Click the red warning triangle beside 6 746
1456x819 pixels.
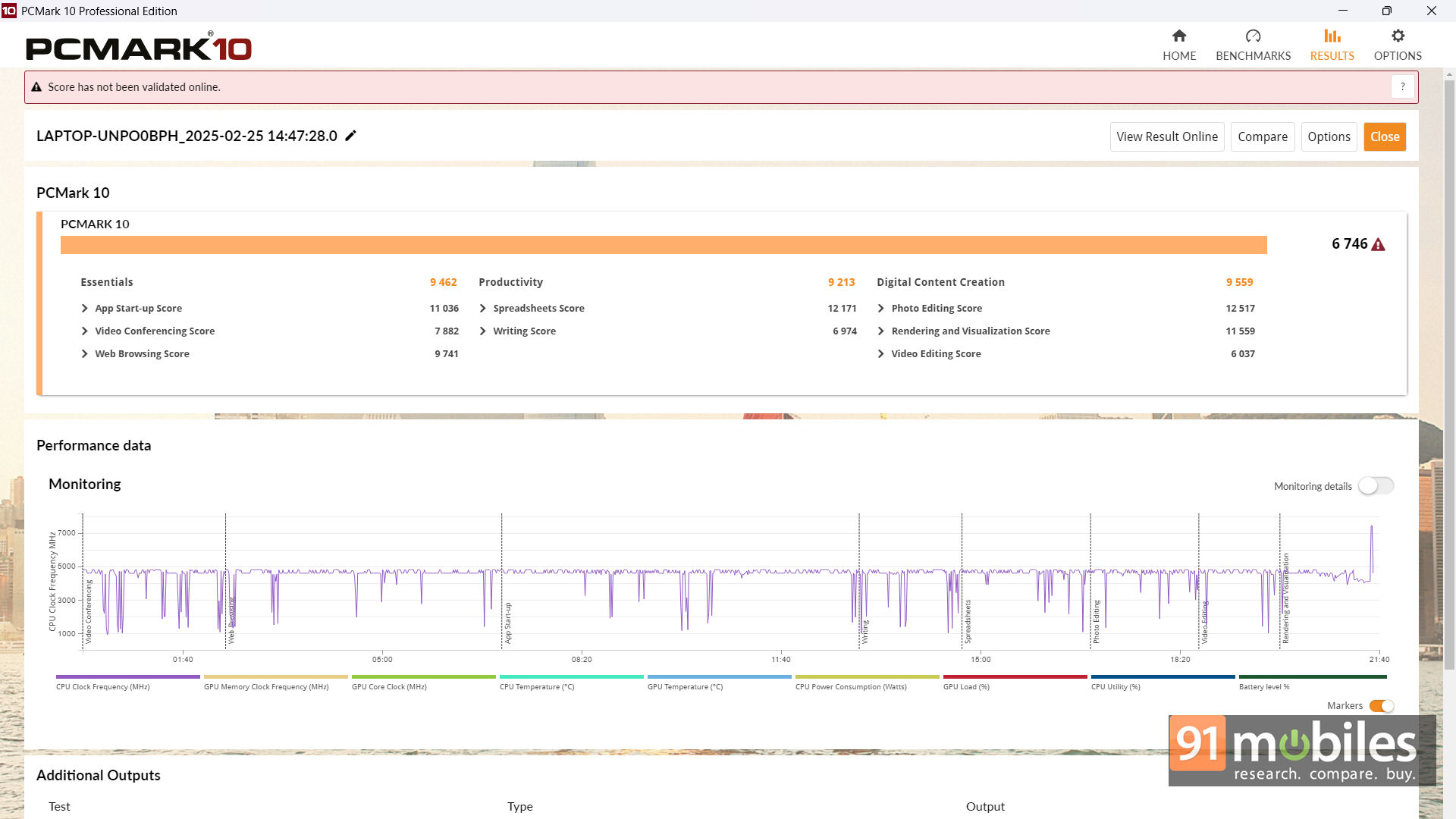(x=1379, y=244)
